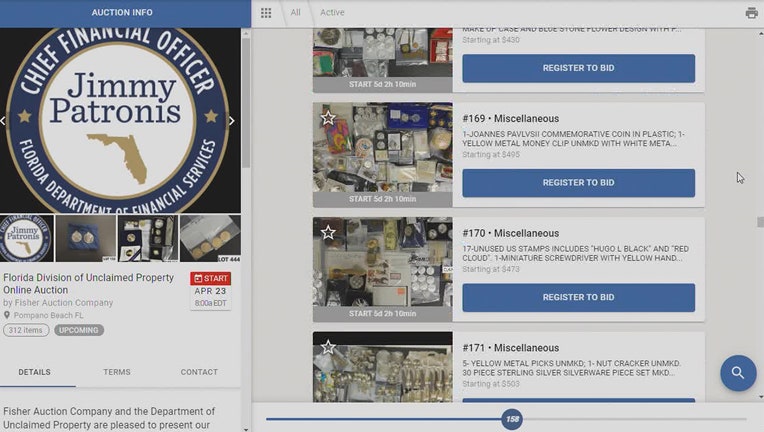Click the lot position slider handle 158
The width and height of the screenshot is (764, 432).
point(512,419)
